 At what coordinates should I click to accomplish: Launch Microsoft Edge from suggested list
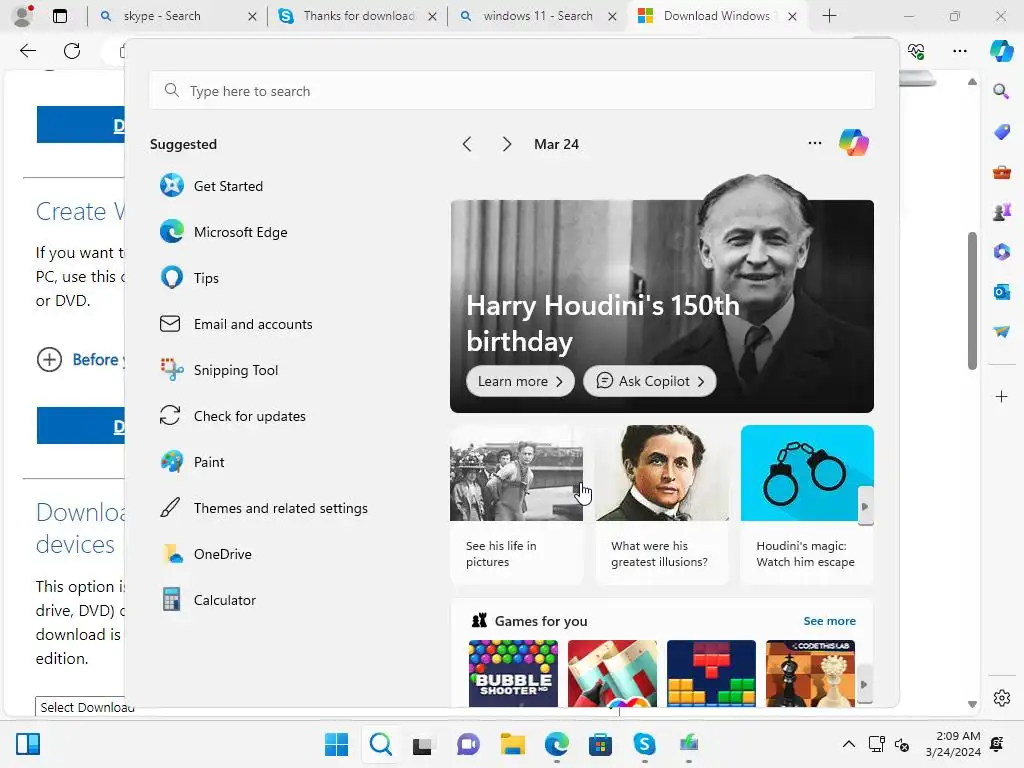point(223,232)
